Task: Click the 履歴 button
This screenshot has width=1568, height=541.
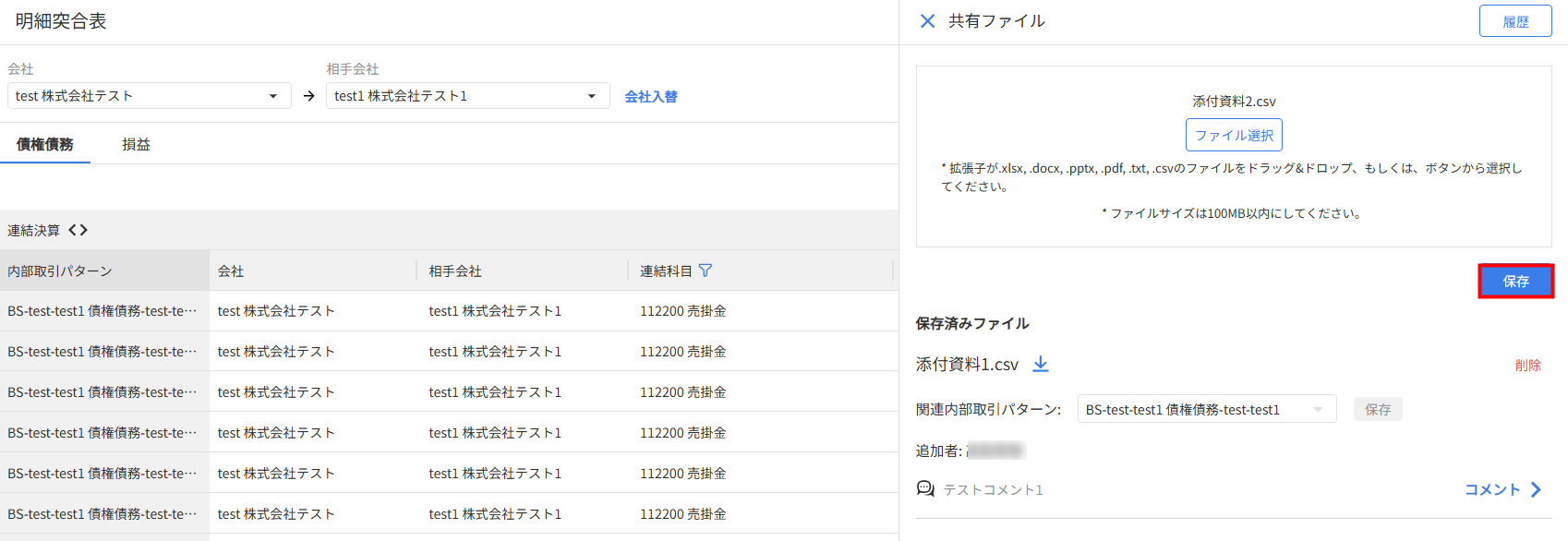Action: [1515, 21]
